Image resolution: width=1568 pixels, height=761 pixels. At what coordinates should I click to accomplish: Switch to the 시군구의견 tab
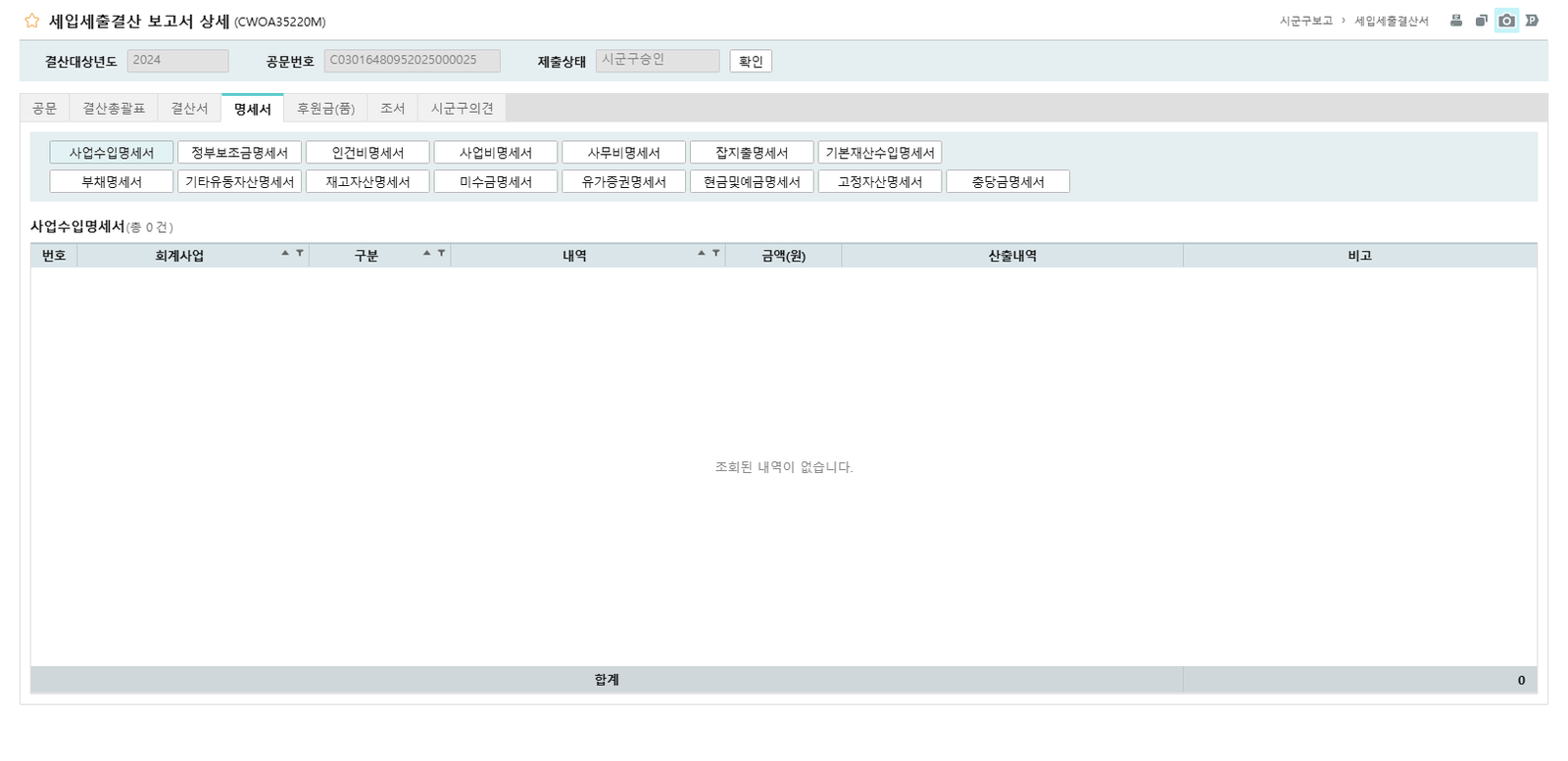coord(463,109)
